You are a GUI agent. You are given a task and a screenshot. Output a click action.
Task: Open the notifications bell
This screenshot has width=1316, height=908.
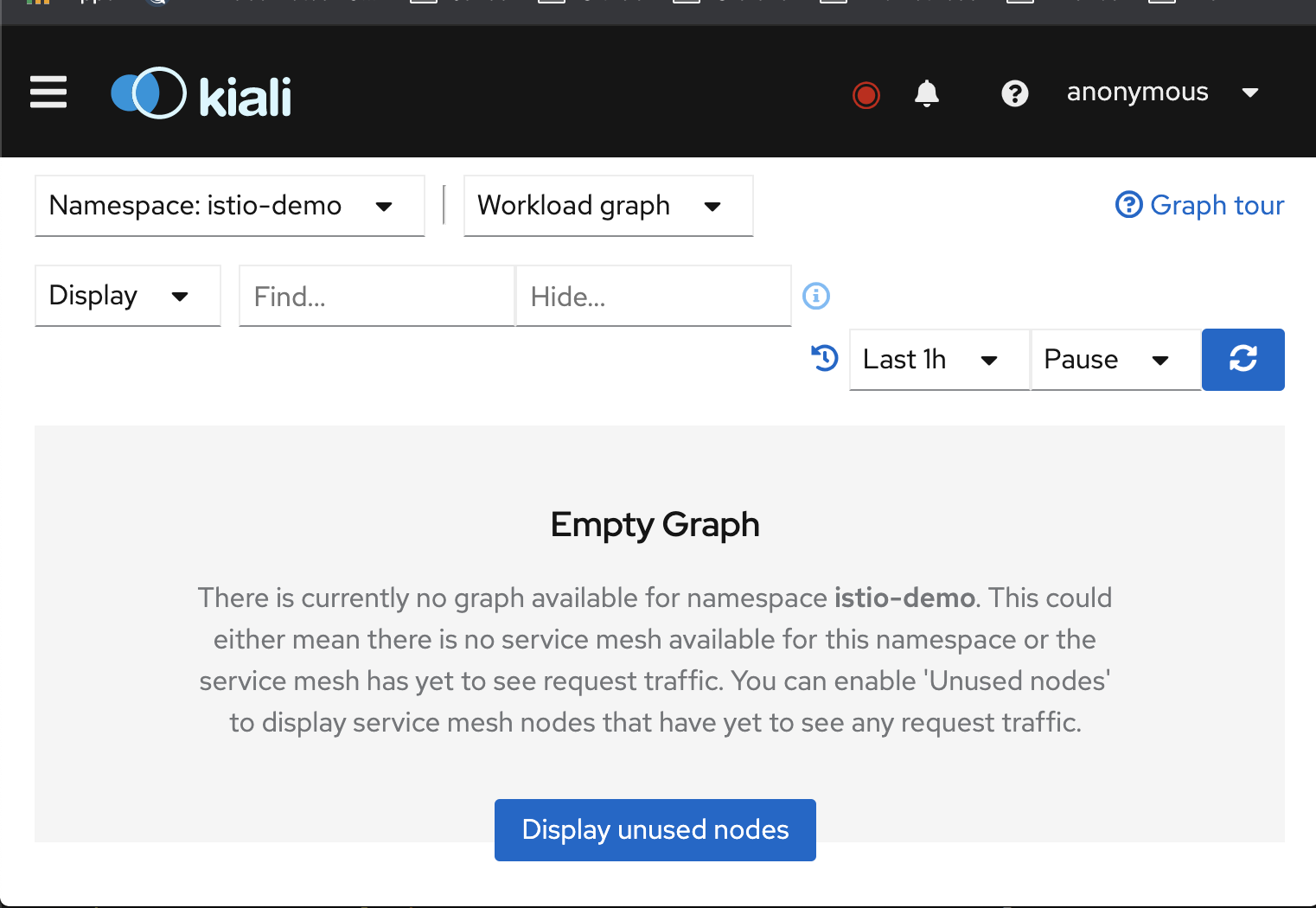pos(927,93)
